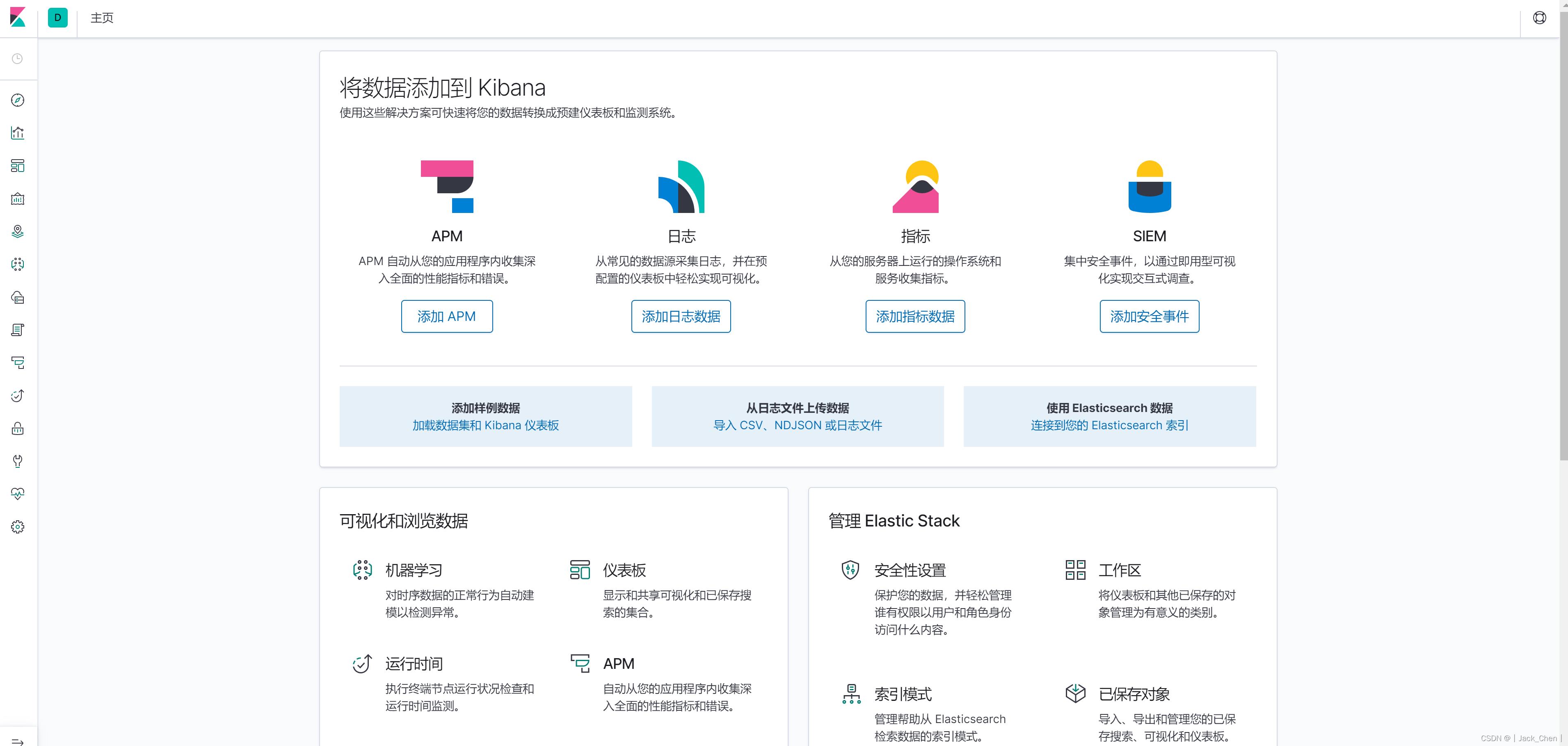Click the 将数据添加到 Kibana heading
This screenshot has height=746, width=1568.
443,88
